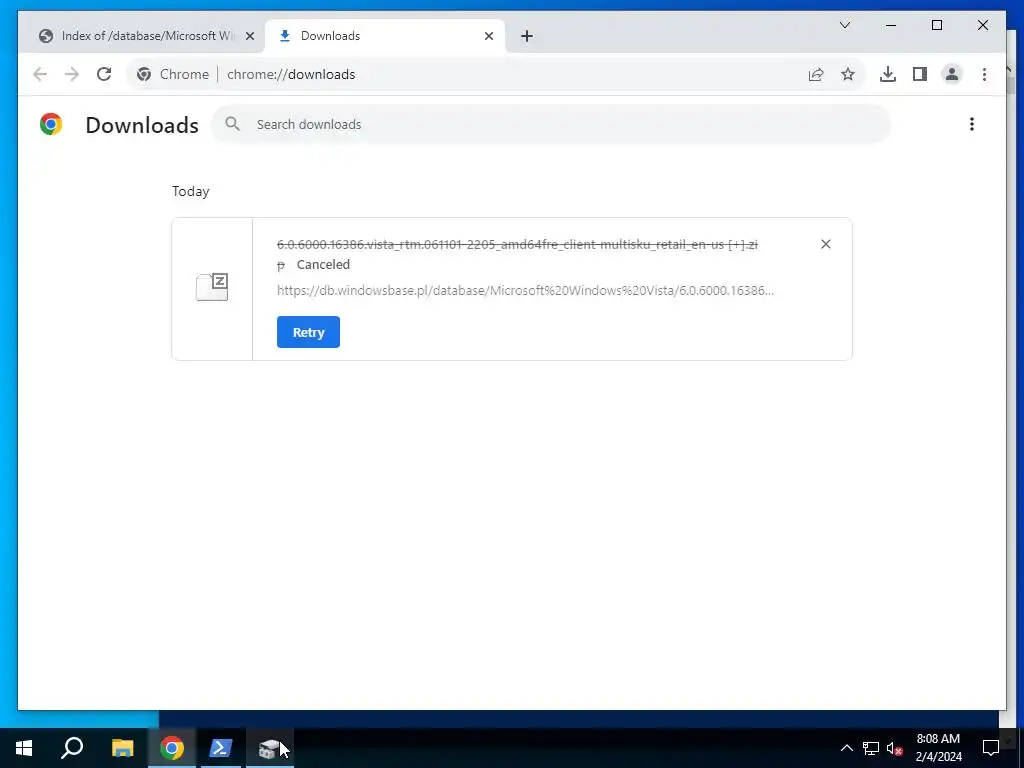Viewport: 1024px width, 768px height.
Task: Click the muted volume tray icon
Action: 894,748
